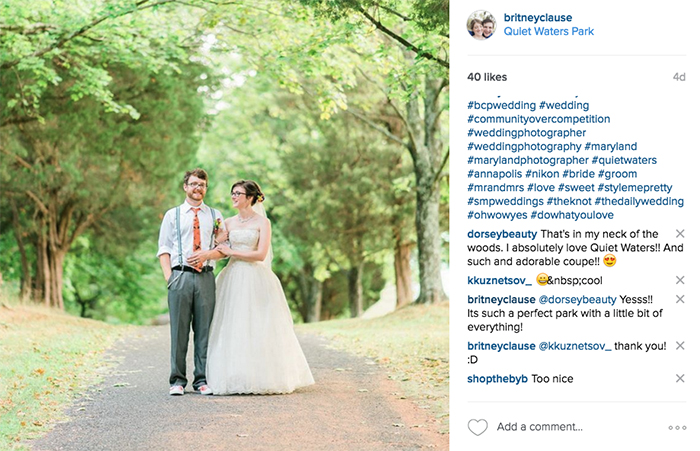Screen dimensions: 700x451
Task: View the 40 likes list
Action: 487,77
